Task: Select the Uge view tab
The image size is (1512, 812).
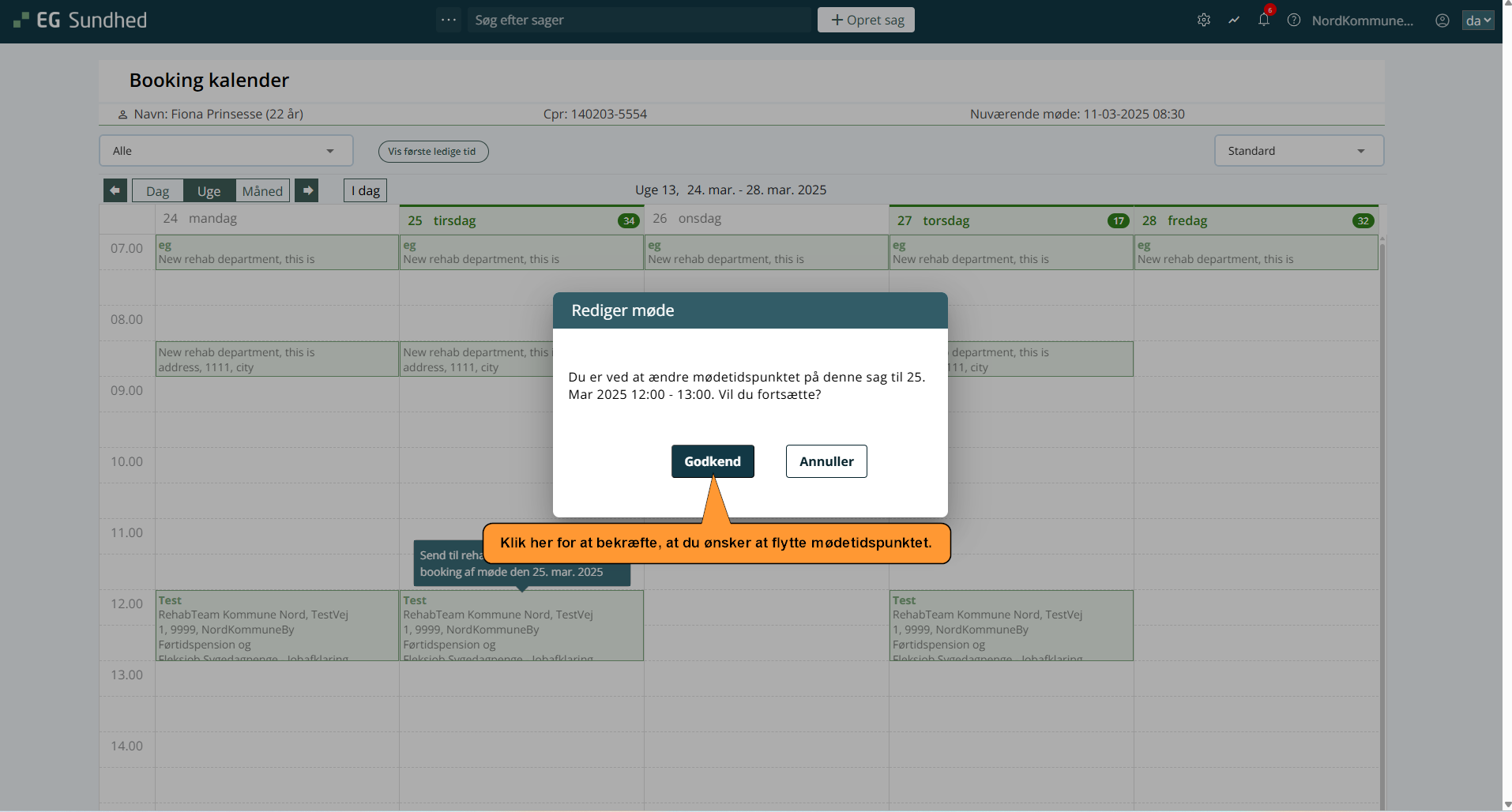Action: 209,191
